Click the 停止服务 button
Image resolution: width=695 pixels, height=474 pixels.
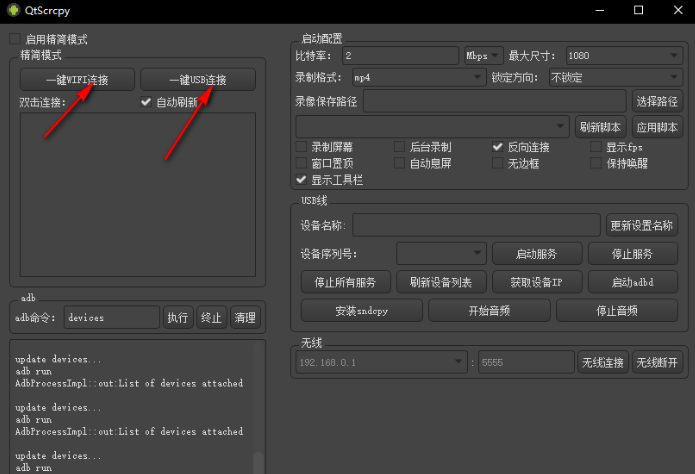pyautogui.click(x=633, y=254)
